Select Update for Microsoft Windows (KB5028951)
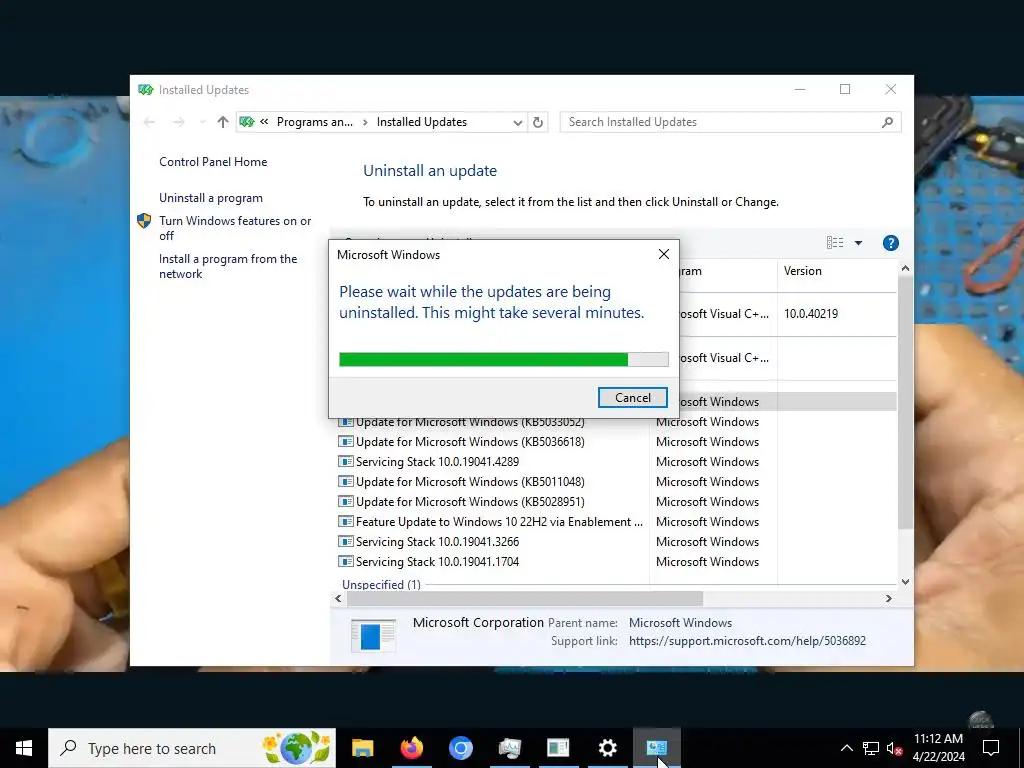 point(470,502)
